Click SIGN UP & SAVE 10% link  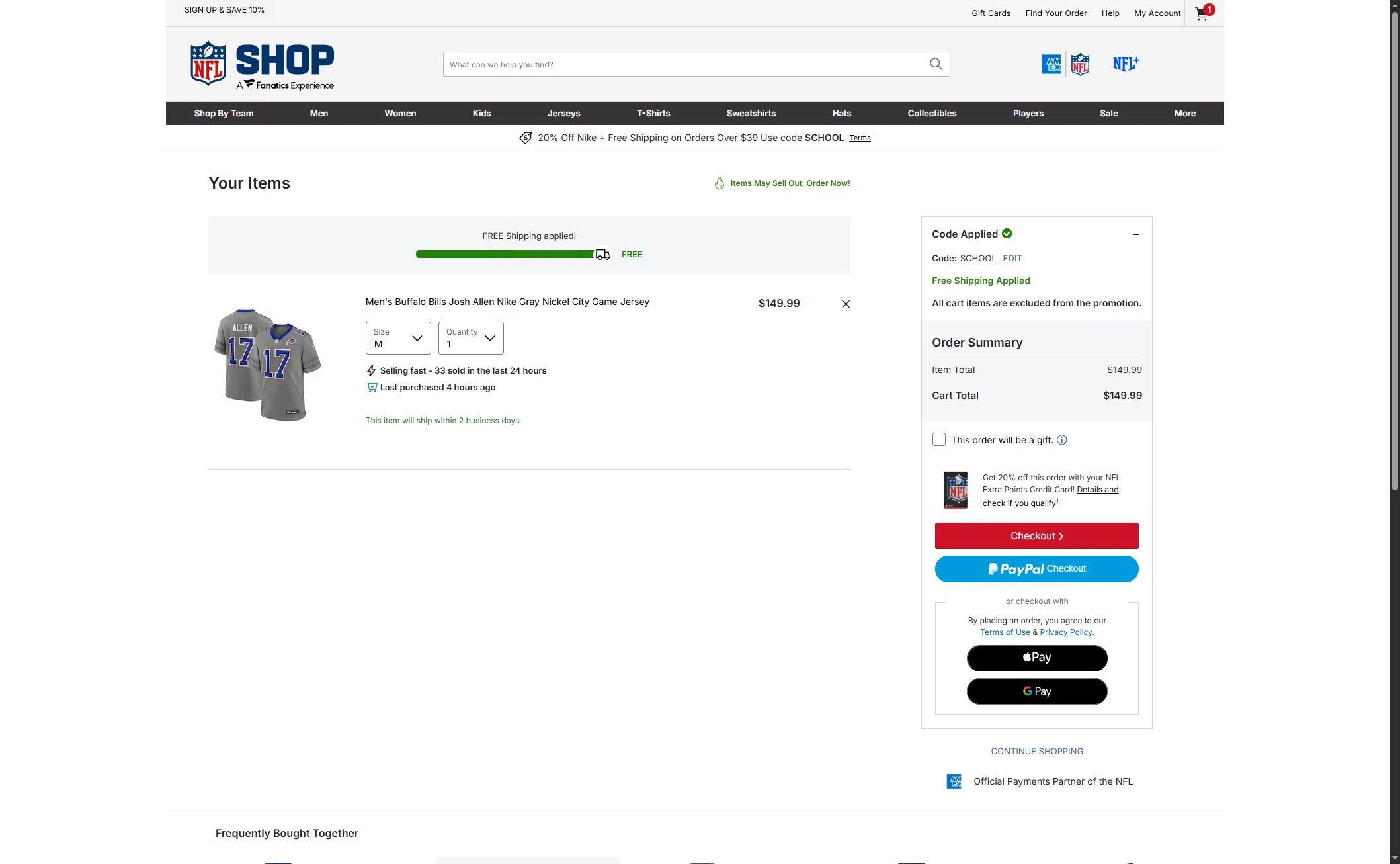(x=224, y=10)
